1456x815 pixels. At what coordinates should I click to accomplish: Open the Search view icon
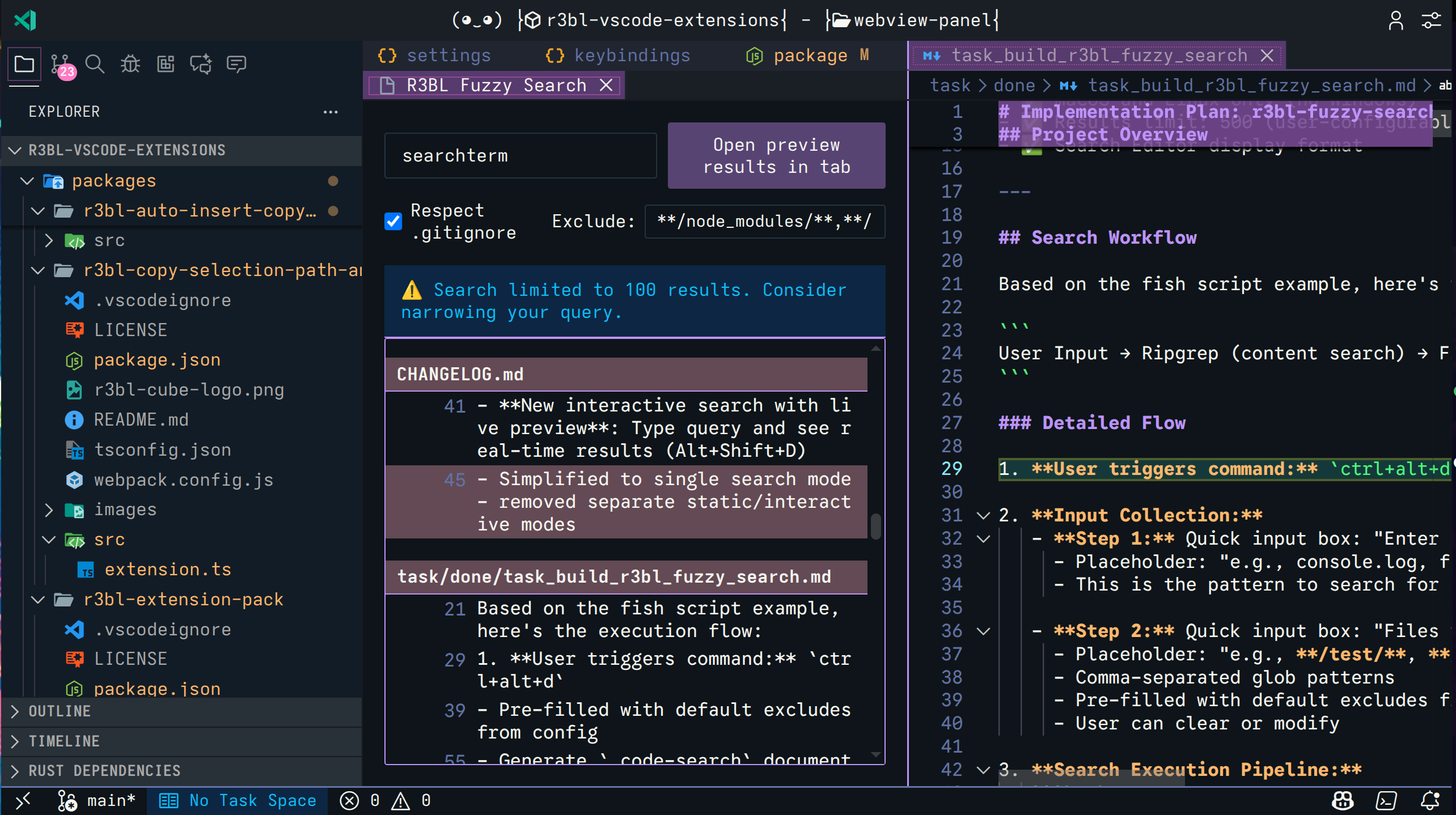tap(95, 65)
